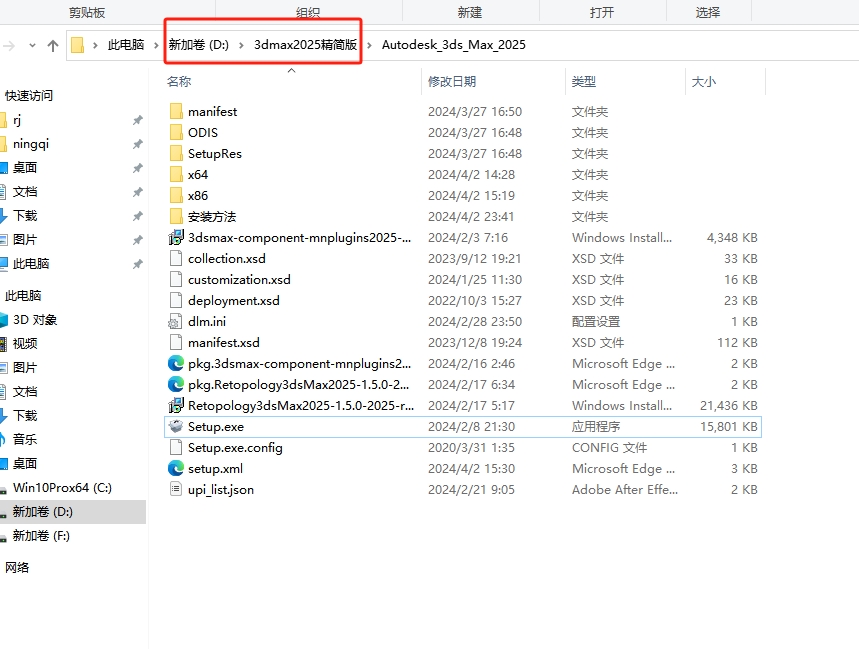859x649 pixels.
Task: Navigate to 新加卷 (D:) breadcrumb
Action: point(199,45)
